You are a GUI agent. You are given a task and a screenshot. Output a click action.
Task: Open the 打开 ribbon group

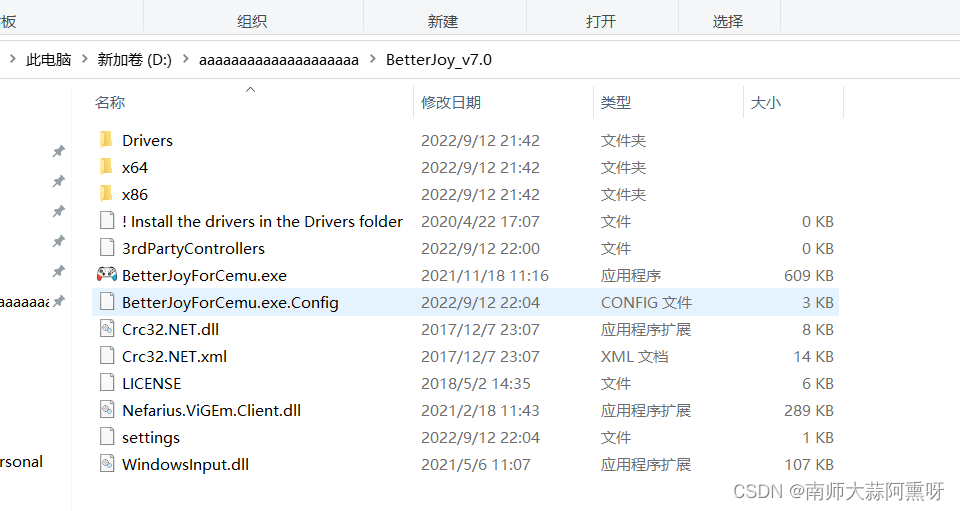click(x=601, y=21)
